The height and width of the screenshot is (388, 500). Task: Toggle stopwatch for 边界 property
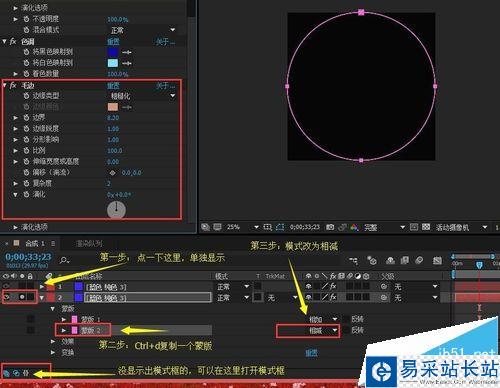(26, 117)
